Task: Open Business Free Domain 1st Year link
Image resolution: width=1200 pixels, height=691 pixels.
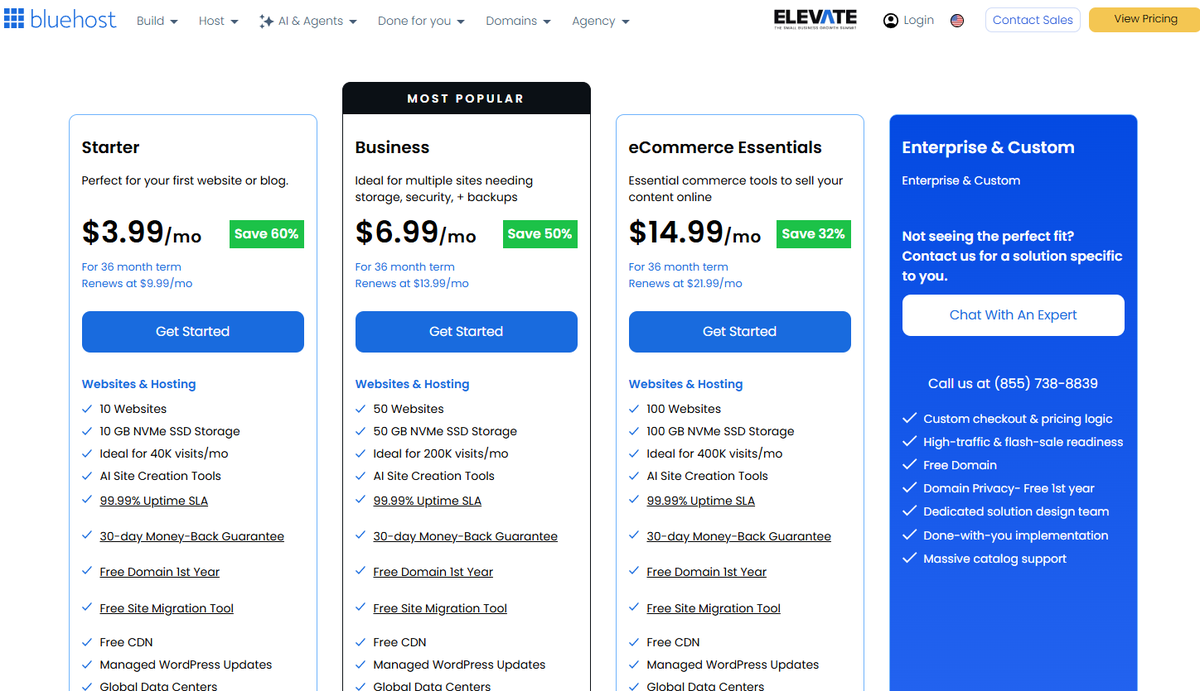Action: pyautogui.click(x=433, y=572)
